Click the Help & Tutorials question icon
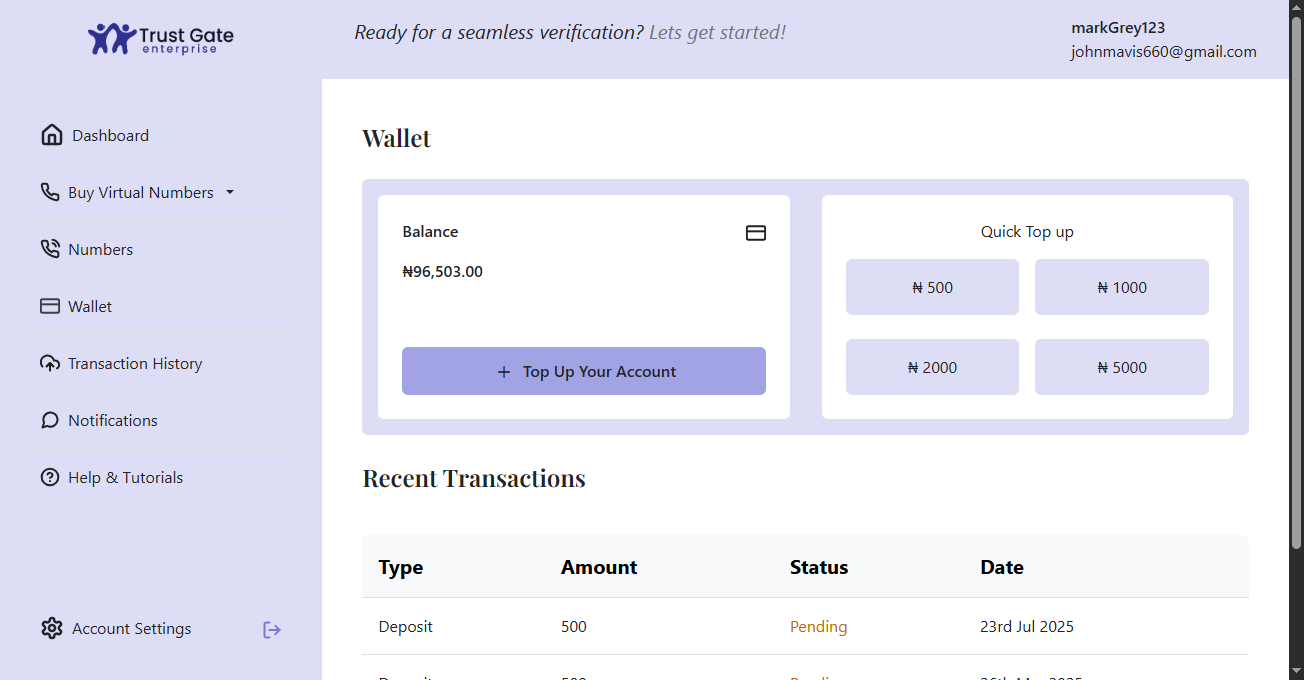The image size is (1304, 680). (x=50, y=477)
